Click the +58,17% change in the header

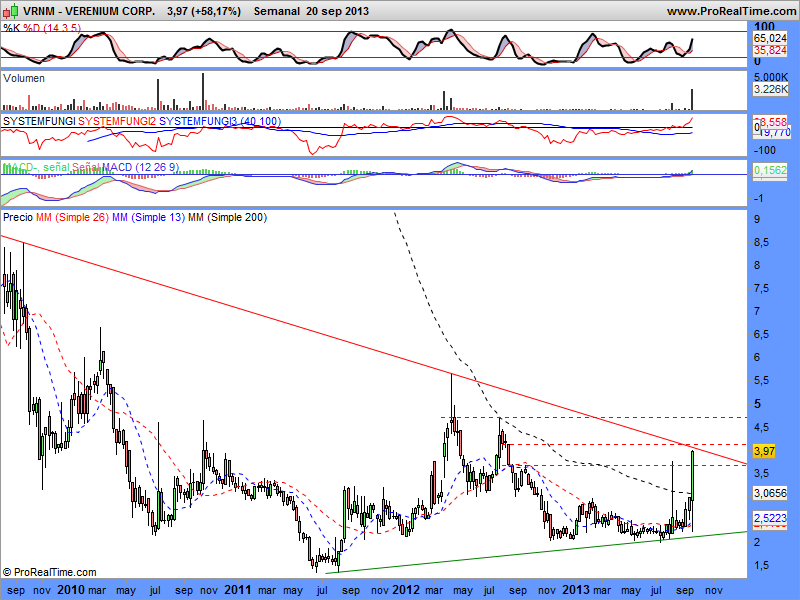(216, 11)
